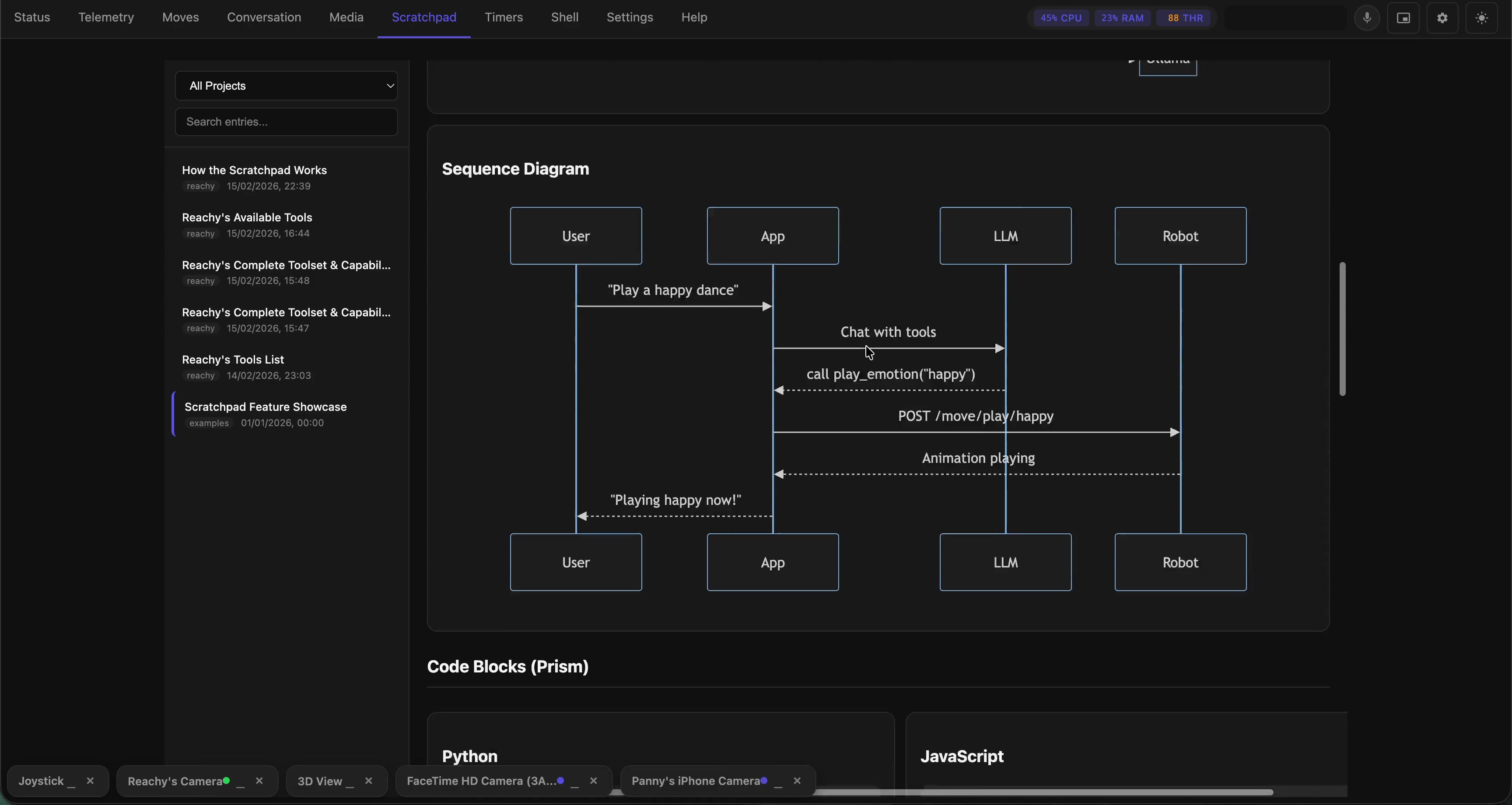Image resolution: width=1512 pixels, height=805 pixels.
Task: Click the "Playing happy now!" label
Action: (x=675, y=500)
